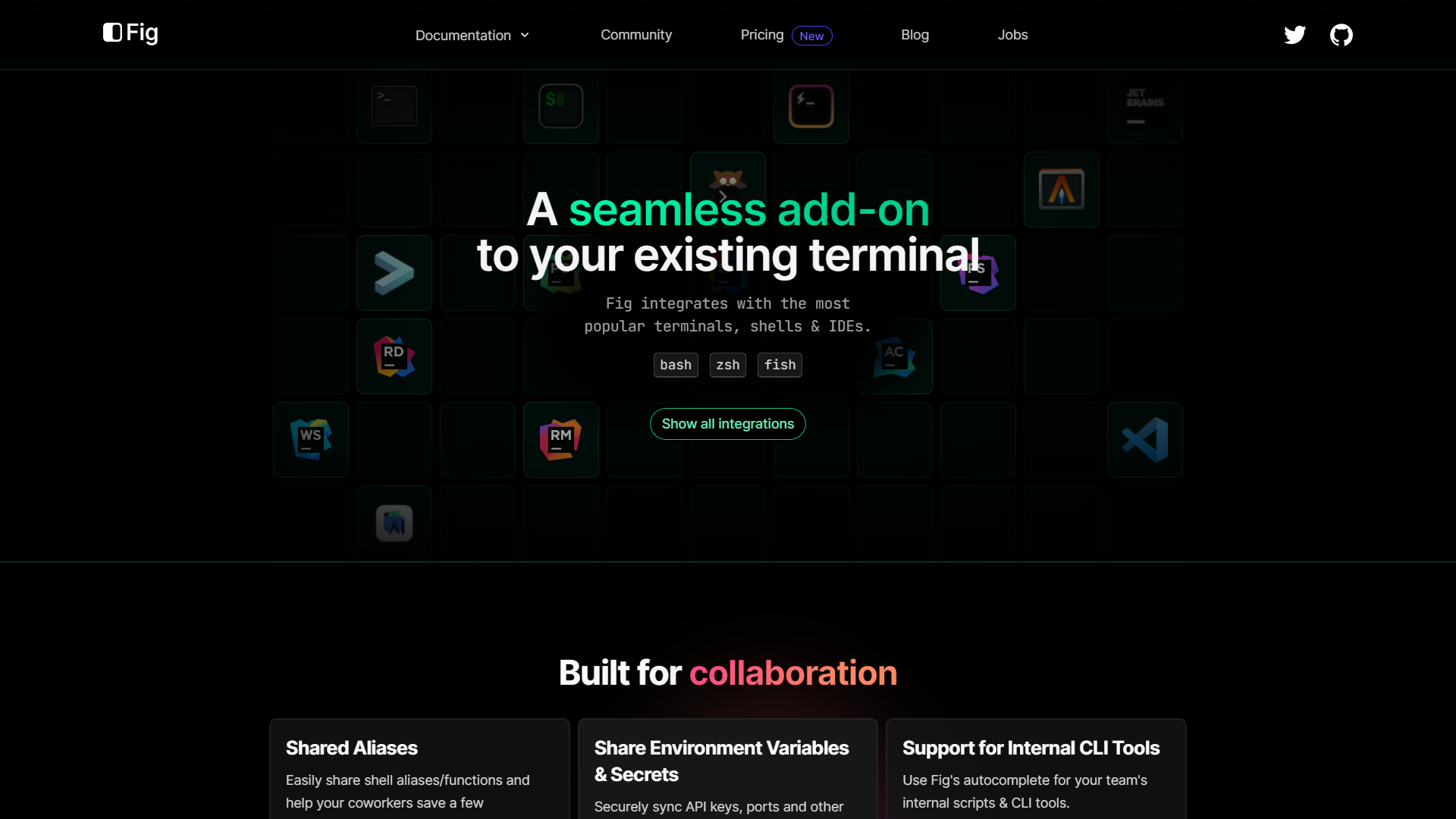Open the Pricing page
This screenshot has width=1456, height=819.
762,35
